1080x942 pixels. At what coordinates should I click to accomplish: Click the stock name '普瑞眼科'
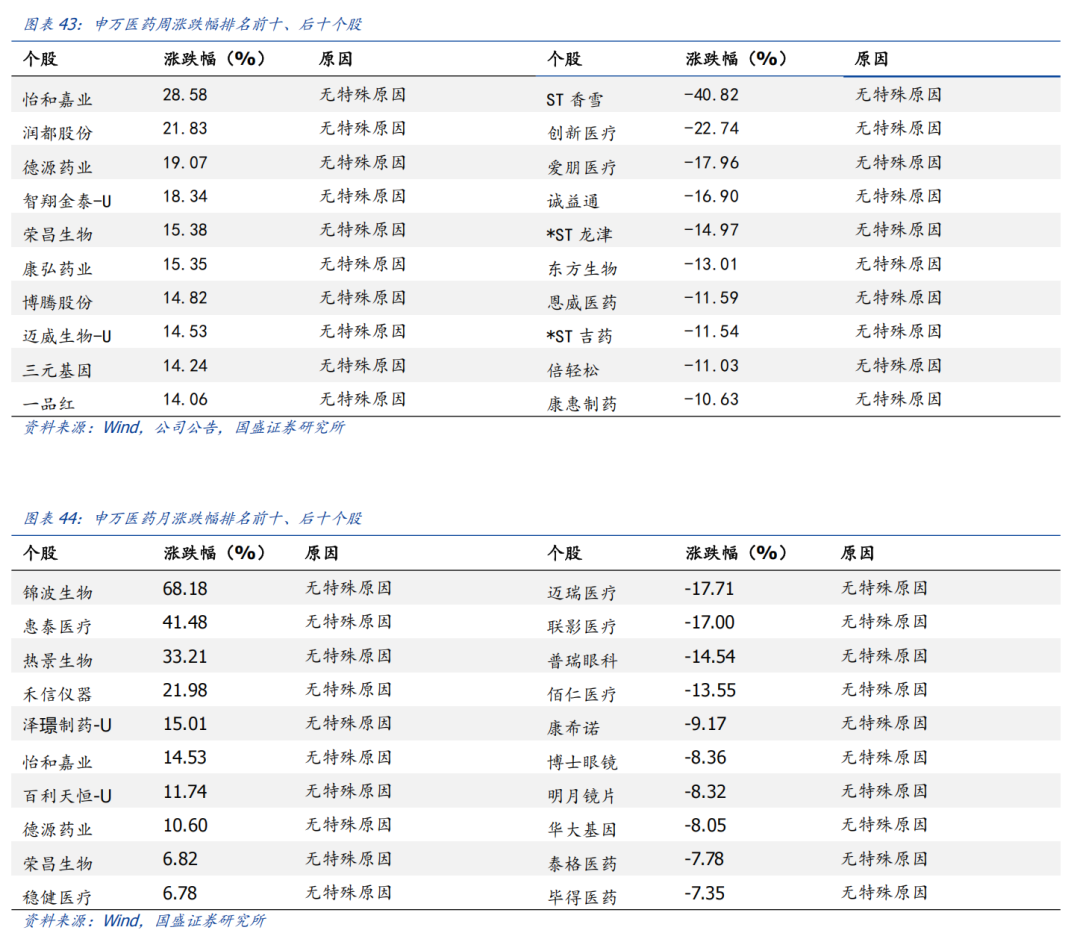pyautogui.click(x=581, y=661)
